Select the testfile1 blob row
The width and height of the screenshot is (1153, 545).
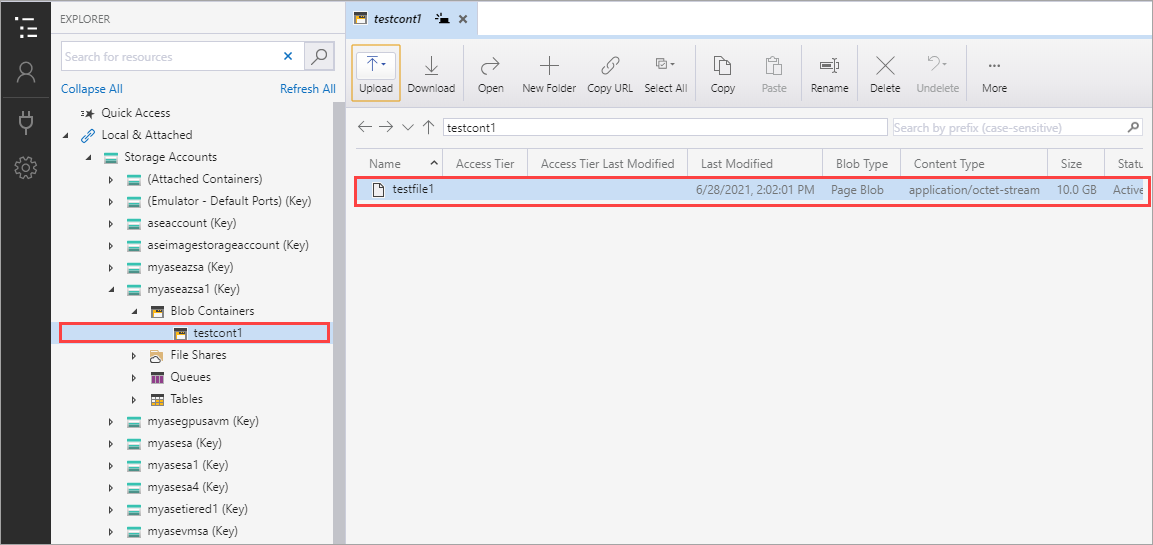click(750, 190)
